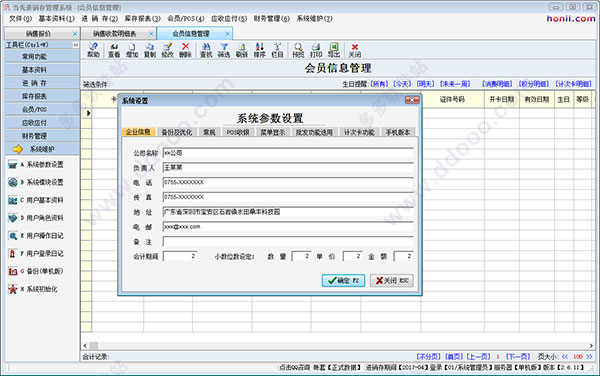Screen dimensions: 600x376
Task: Switch to the 手机版本 dialog tab
Action: point(398,132)
